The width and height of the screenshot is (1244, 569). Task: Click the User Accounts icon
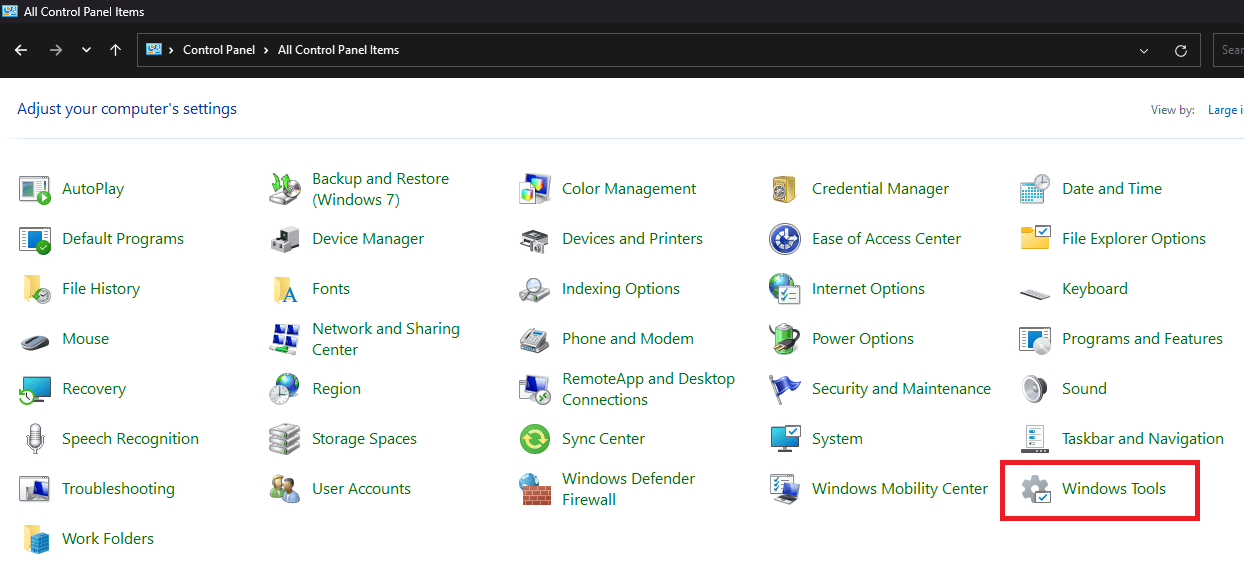pyautogui.click(x=285, y=489)
